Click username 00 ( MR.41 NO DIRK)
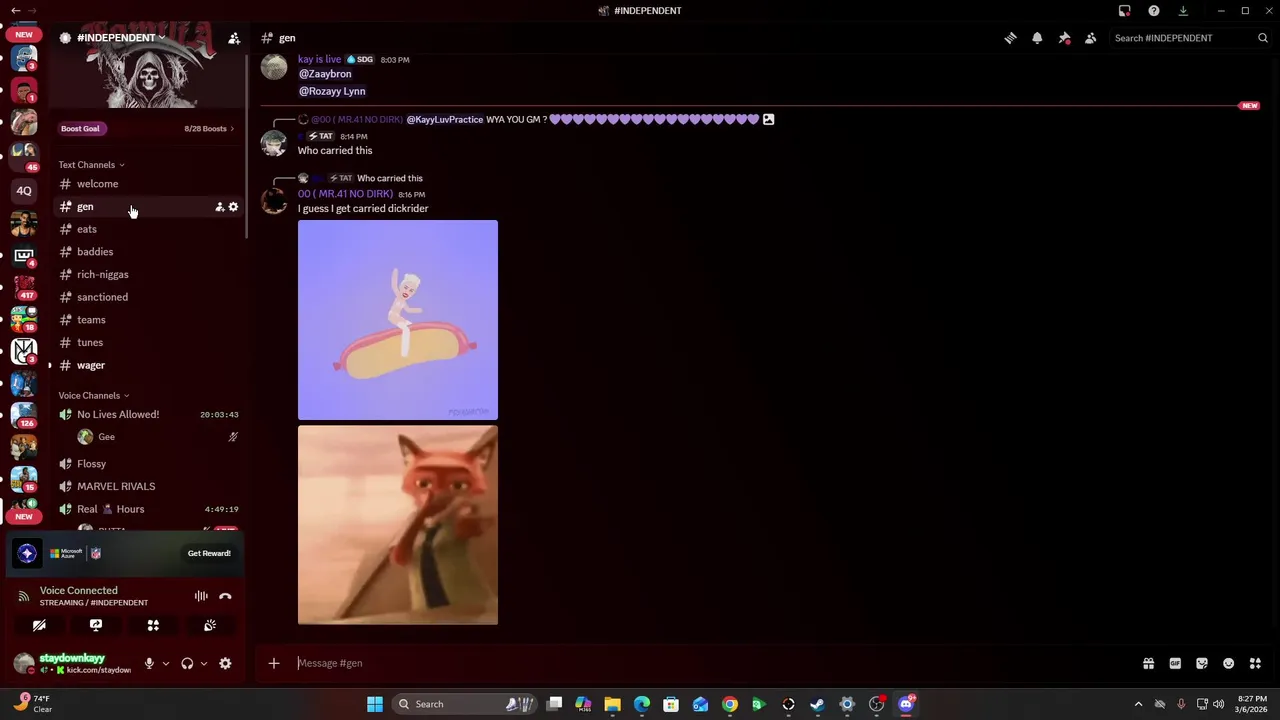 tap(345, 194)
